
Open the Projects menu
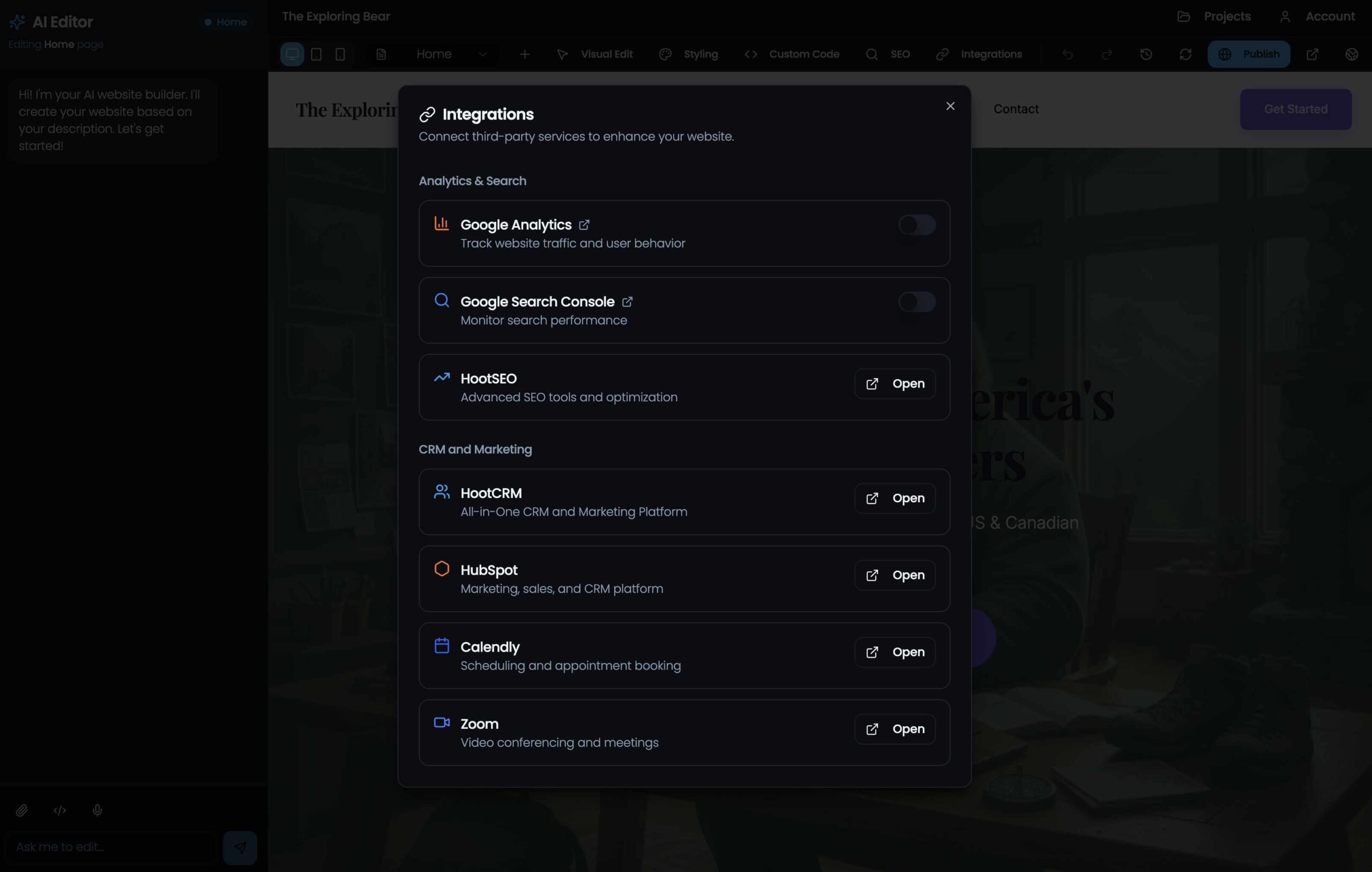pyautogui.click(x=1214, y=16)
